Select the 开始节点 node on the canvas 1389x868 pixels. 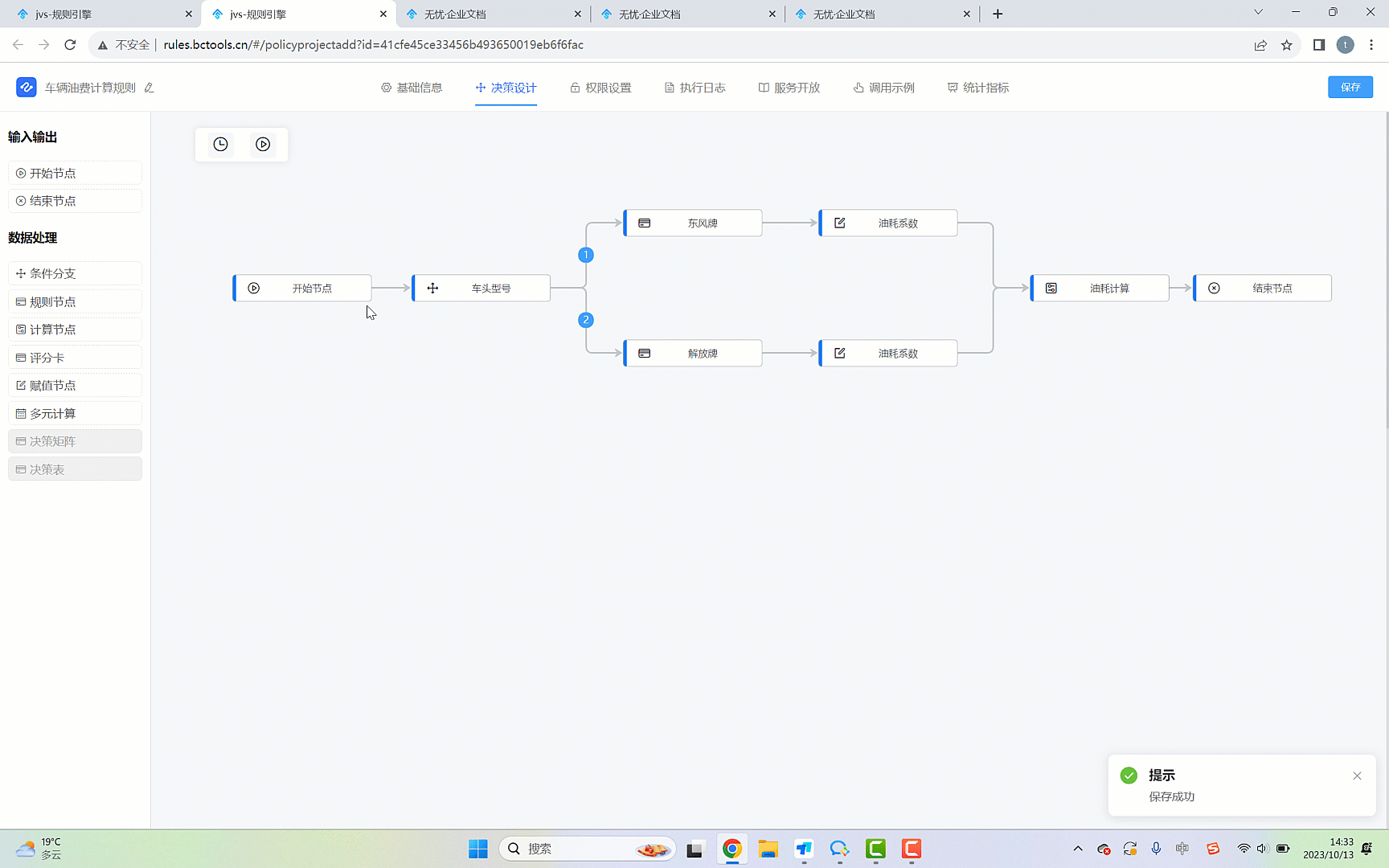[302, 288]
